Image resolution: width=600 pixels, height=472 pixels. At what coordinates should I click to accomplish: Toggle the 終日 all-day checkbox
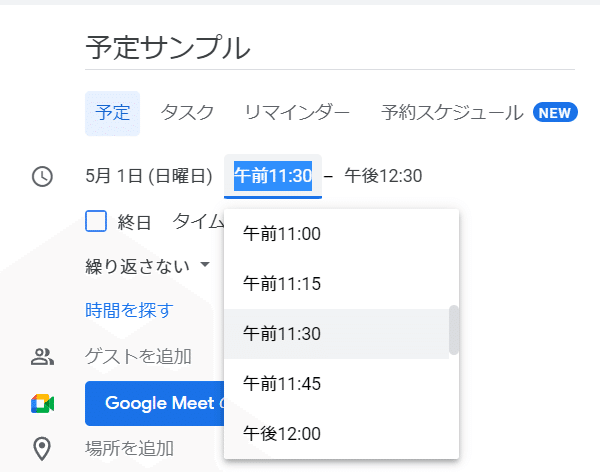click(x=96, y=221)
